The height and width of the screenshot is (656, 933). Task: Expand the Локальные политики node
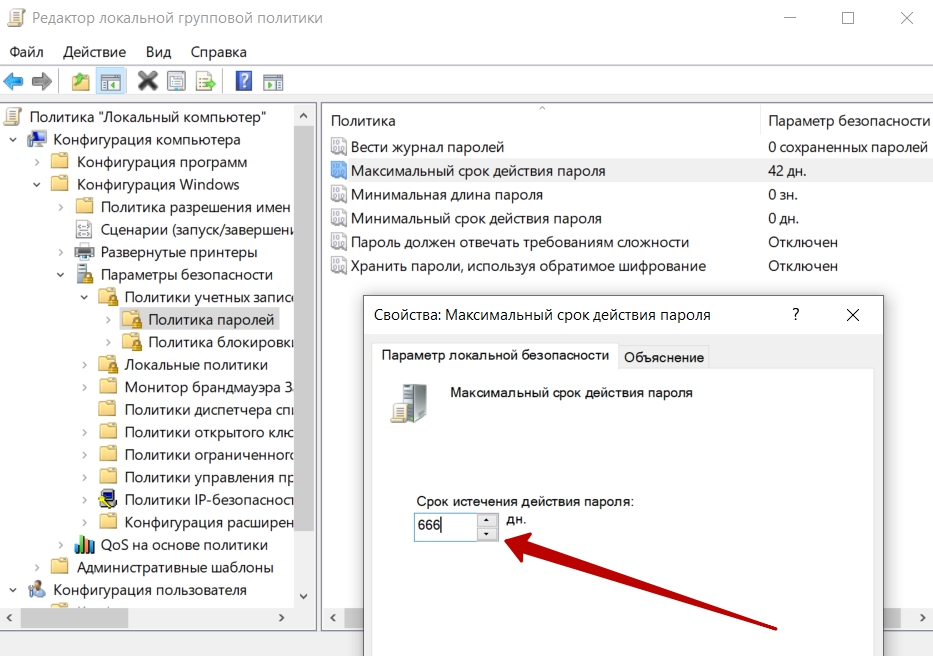tap(84, 365)
